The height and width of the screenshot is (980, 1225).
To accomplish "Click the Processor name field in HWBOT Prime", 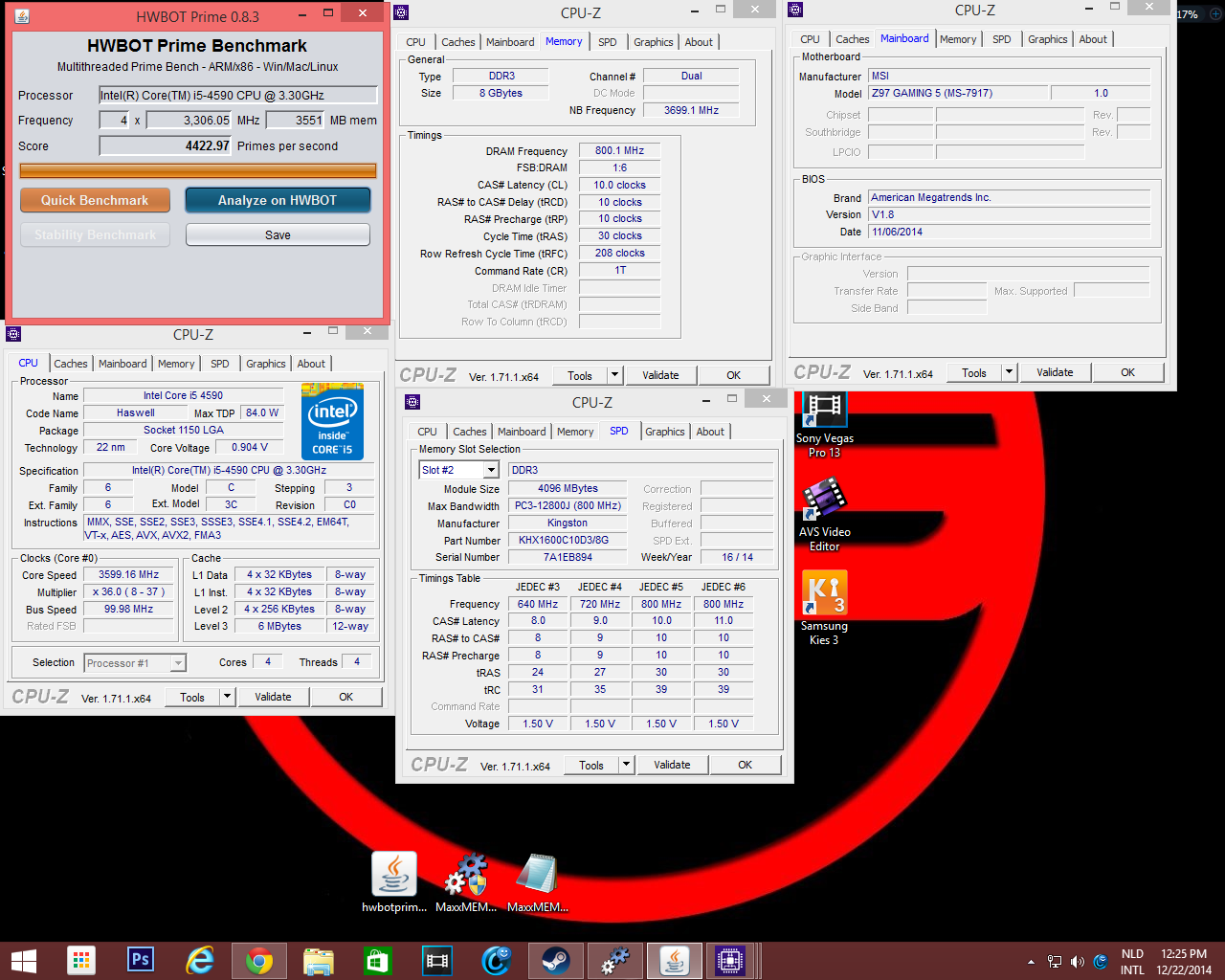I will 238,95.
